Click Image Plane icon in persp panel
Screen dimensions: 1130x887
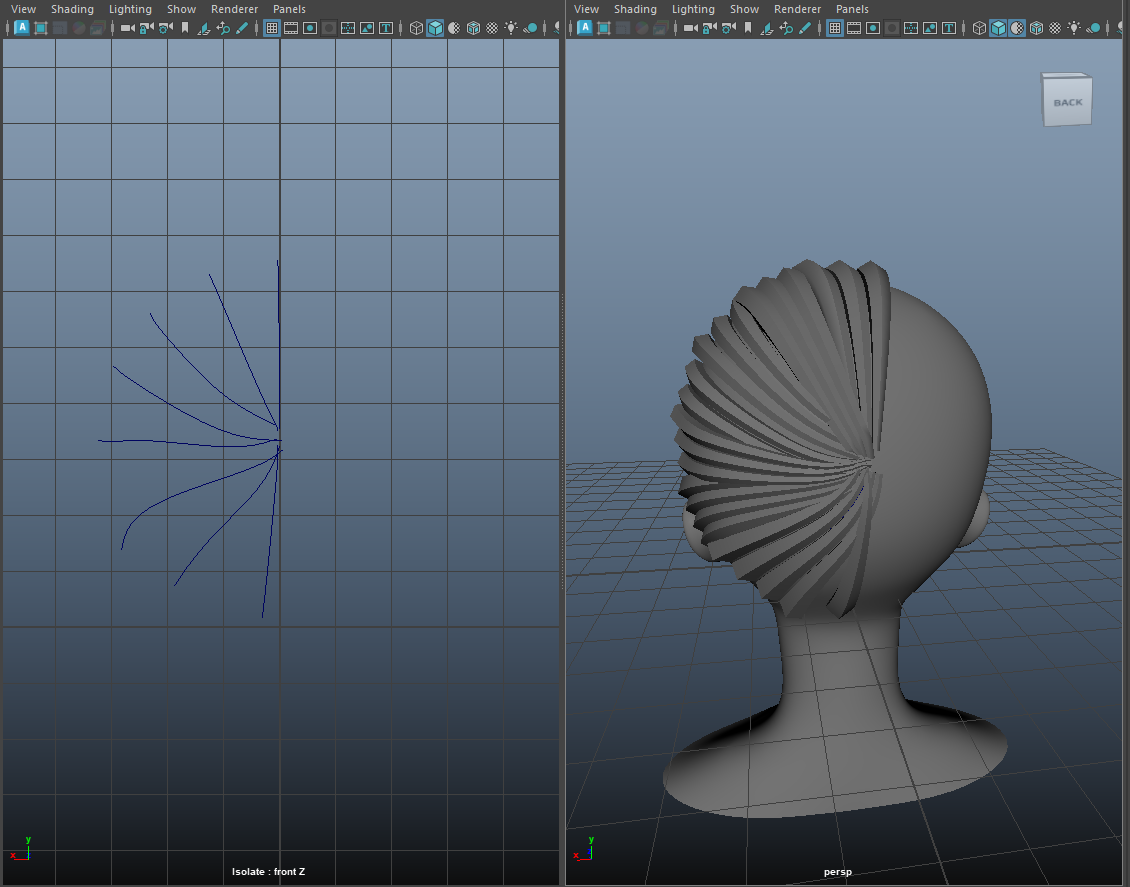click(x=767, y=28)
